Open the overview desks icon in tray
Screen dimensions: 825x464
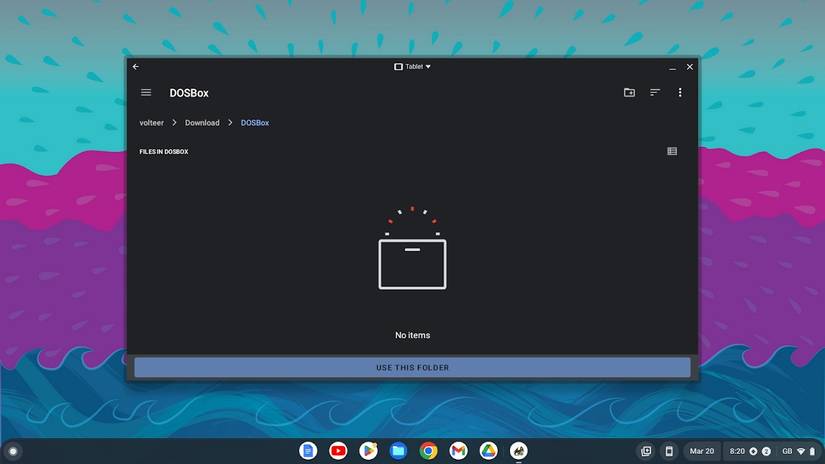[x=646, y=451]
